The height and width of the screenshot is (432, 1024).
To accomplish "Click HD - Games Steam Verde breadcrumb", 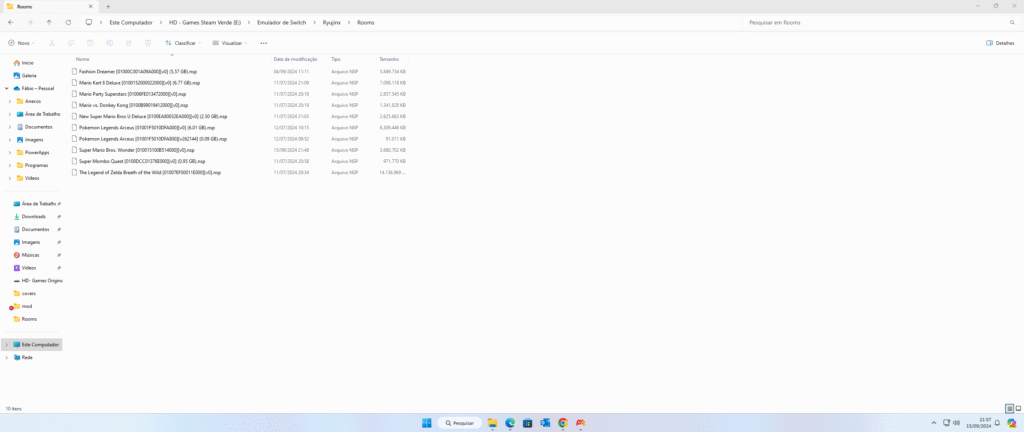I will 205,22.
